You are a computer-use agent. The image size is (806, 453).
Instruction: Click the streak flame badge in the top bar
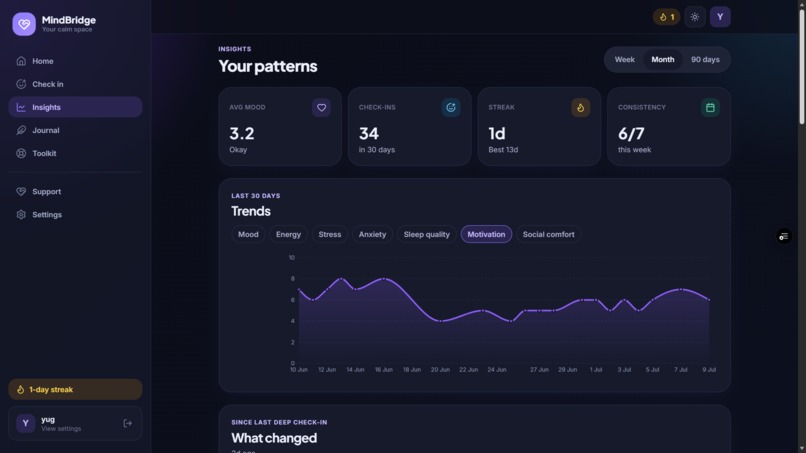(x=667, y=17)
